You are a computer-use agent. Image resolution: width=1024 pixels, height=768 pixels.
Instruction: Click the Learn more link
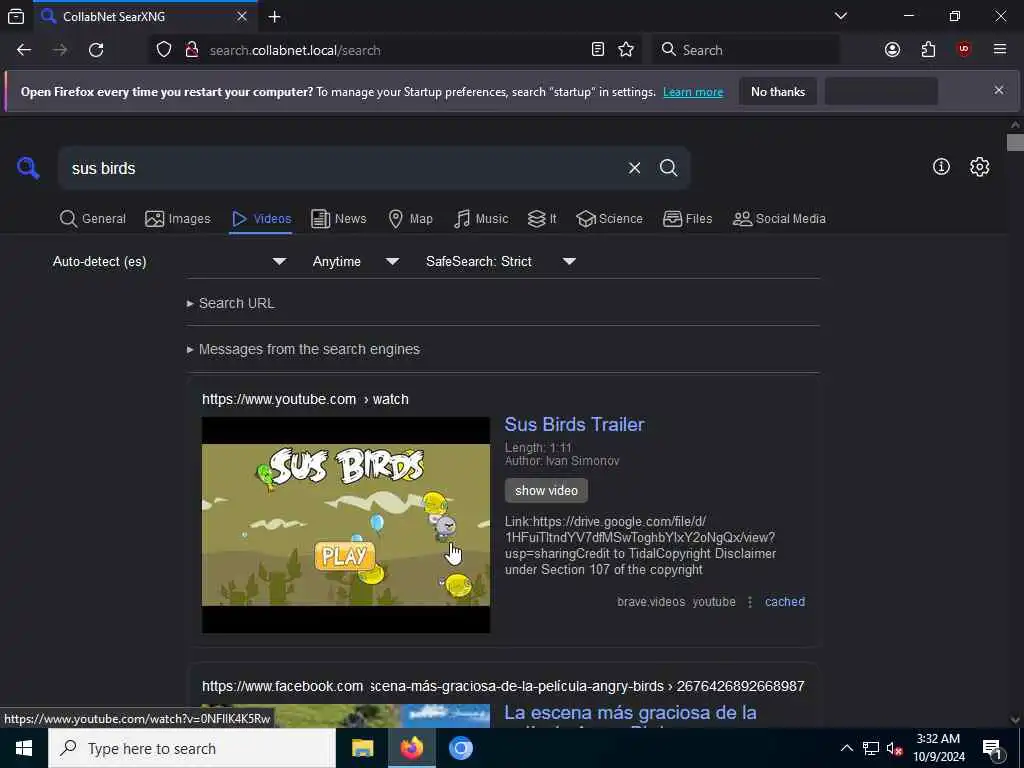tap(693, 92)
